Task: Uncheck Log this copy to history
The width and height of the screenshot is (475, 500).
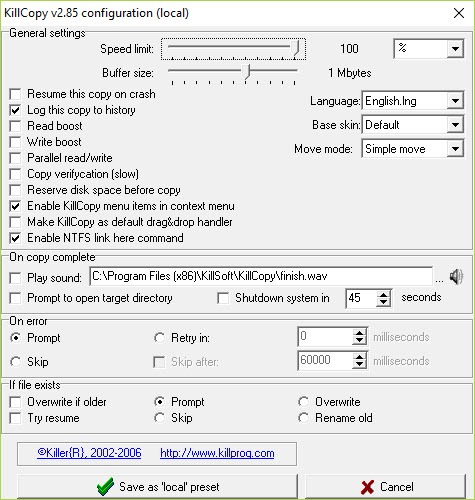Action: click(x=15, y=110)
